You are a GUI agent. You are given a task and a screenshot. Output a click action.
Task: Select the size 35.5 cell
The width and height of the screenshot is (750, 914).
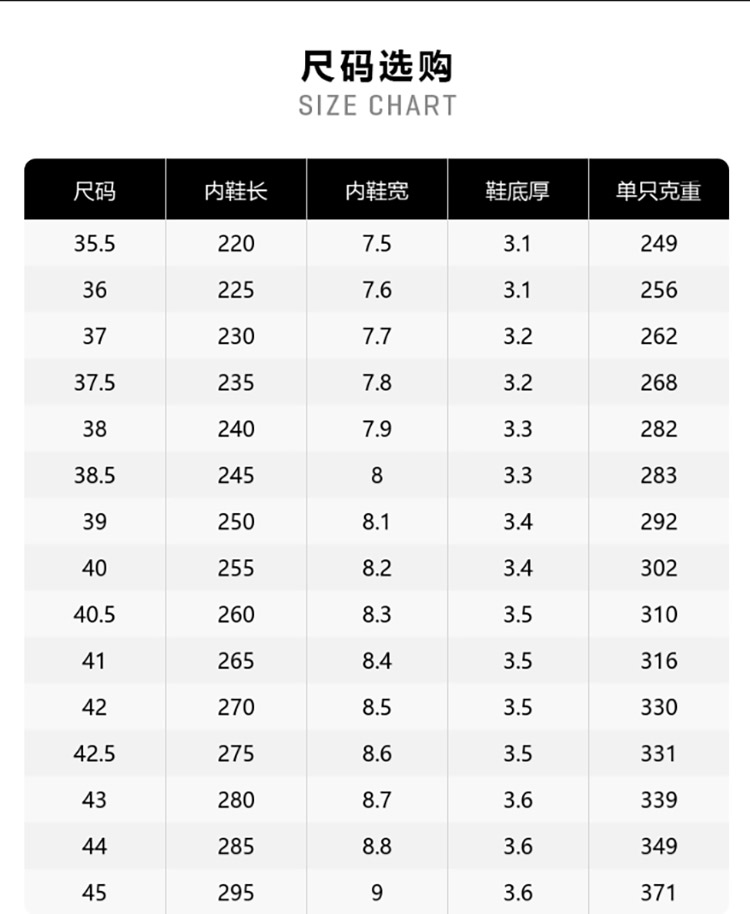coord(94,244)
